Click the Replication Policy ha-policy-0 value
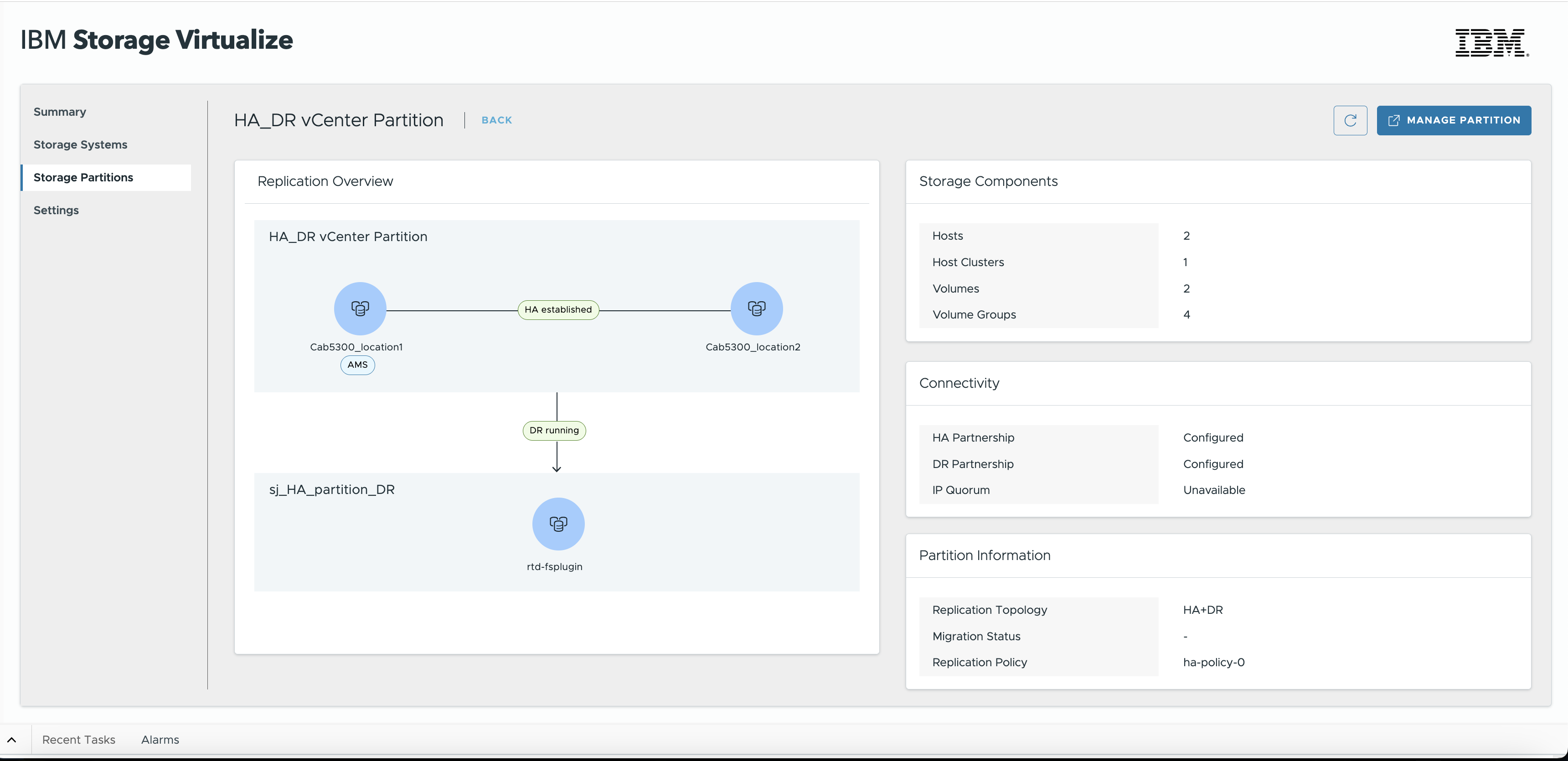 pos(1213,663)
